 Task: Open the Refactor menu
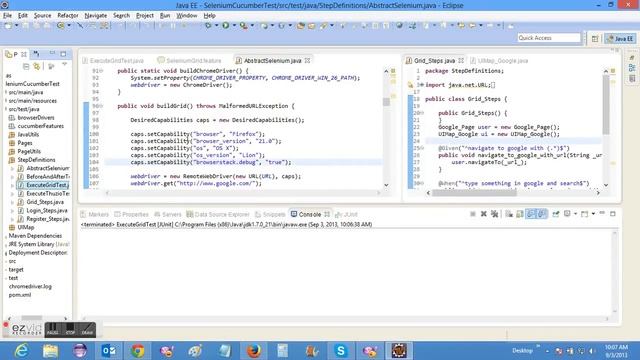coord(68,16)
